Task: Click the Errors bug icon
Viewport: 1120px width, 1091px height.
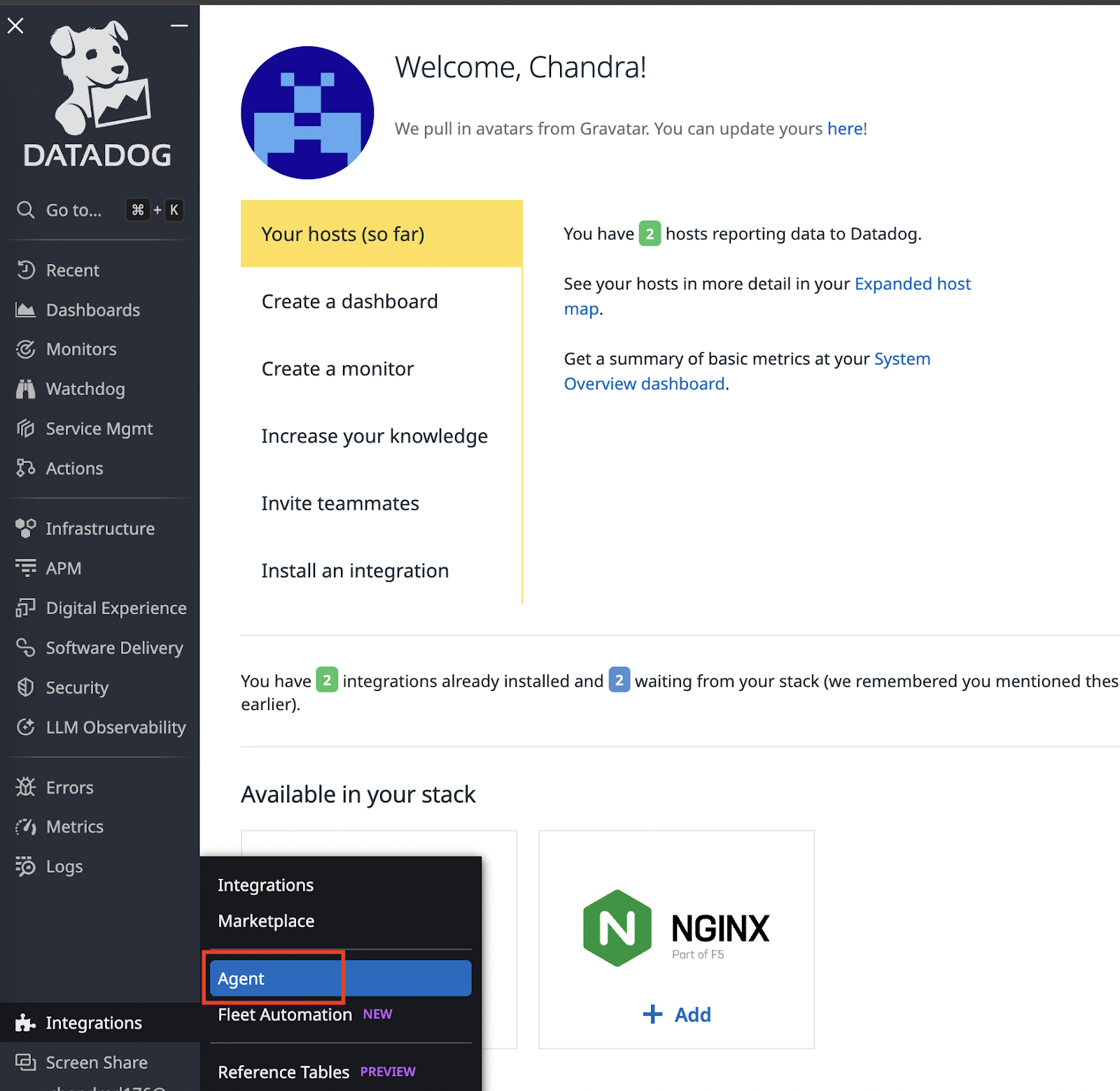Action: 26,787
